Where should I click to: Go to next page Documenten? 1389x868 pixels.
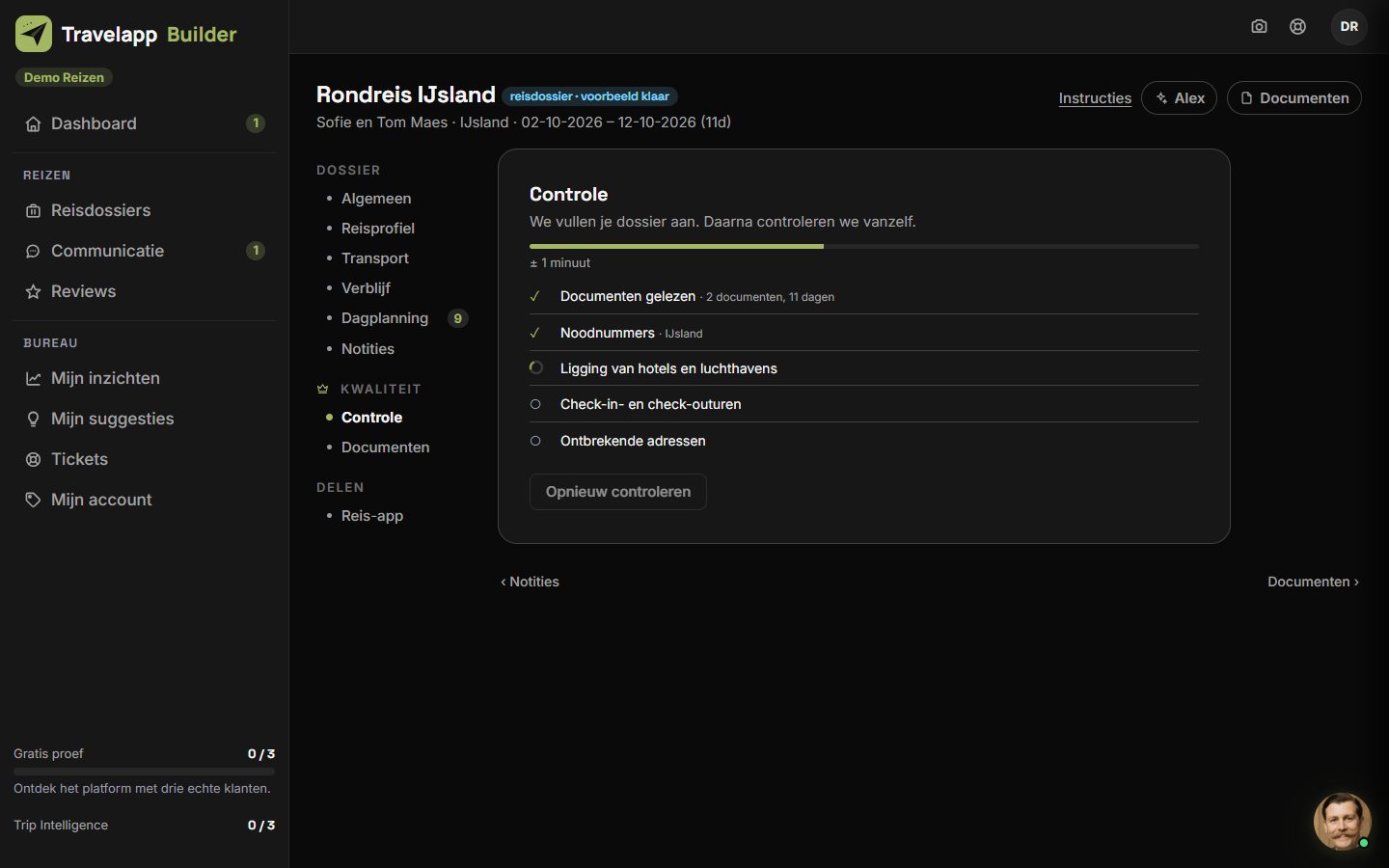click(x=1313, y=582)
